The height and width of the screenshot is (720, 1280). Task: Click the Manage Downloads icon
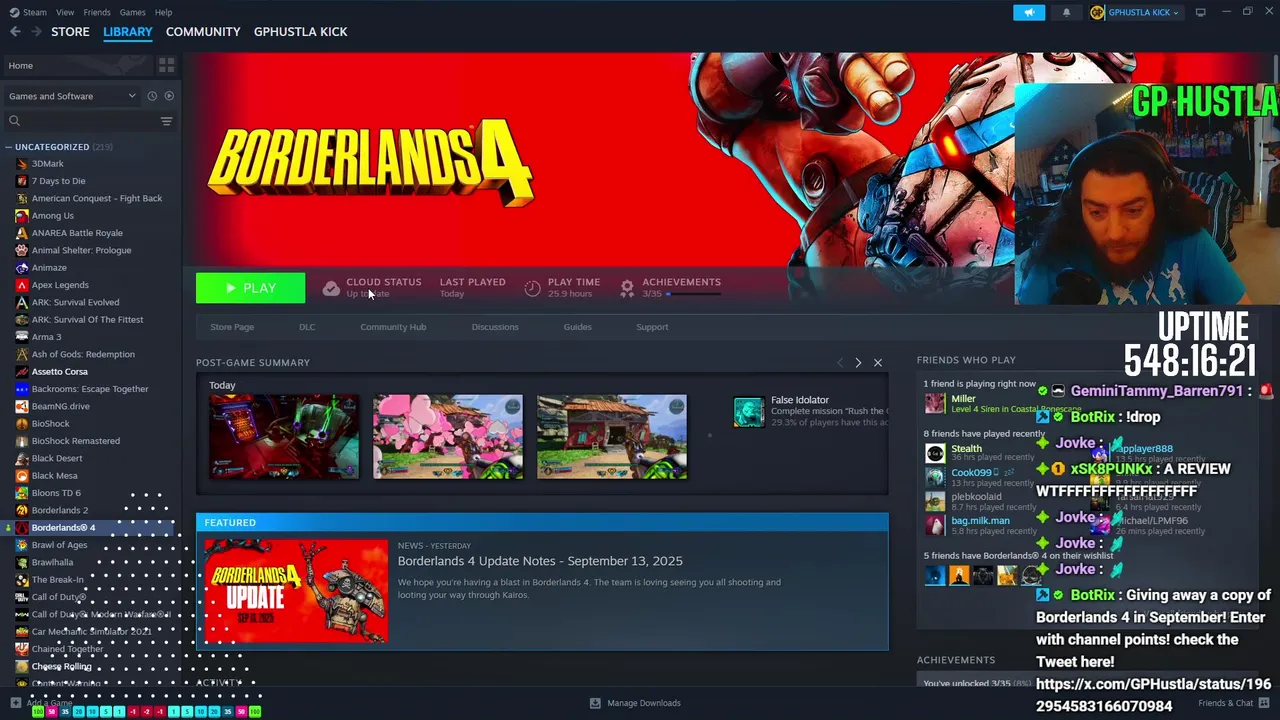click(595, 703)
